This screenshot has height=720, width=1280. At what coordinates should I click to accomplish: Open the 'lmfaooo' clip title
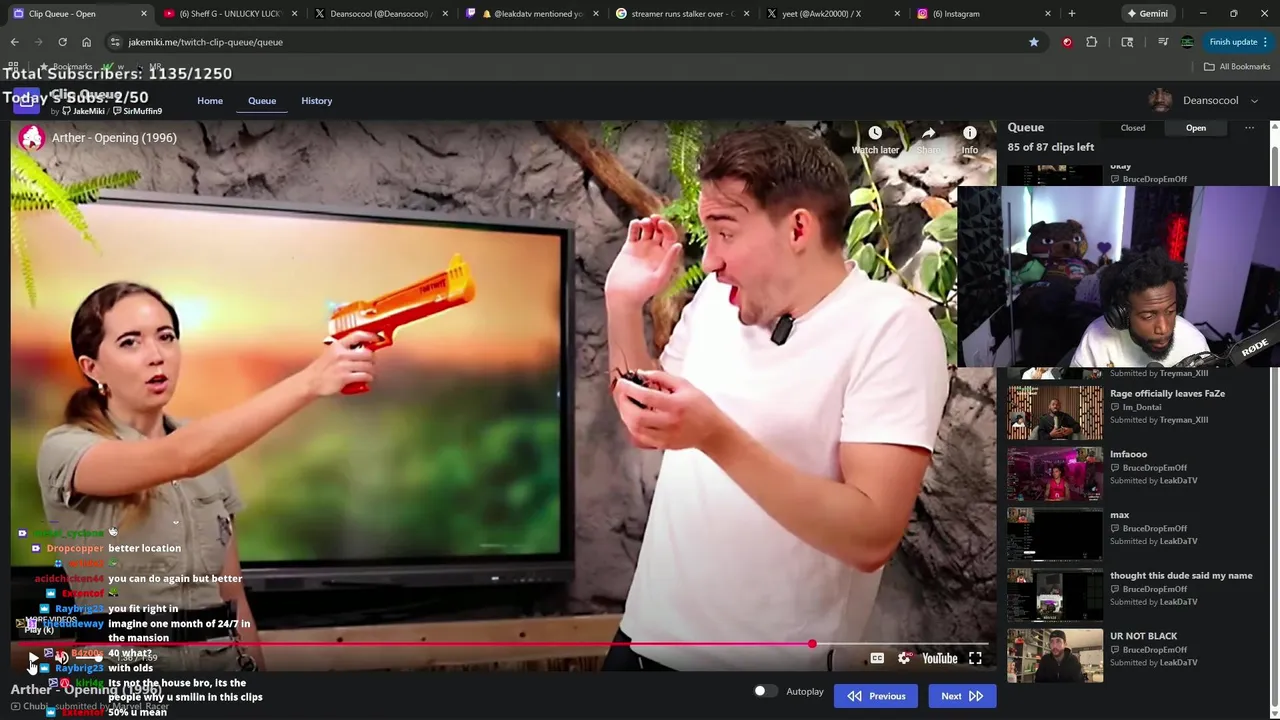1128,454
